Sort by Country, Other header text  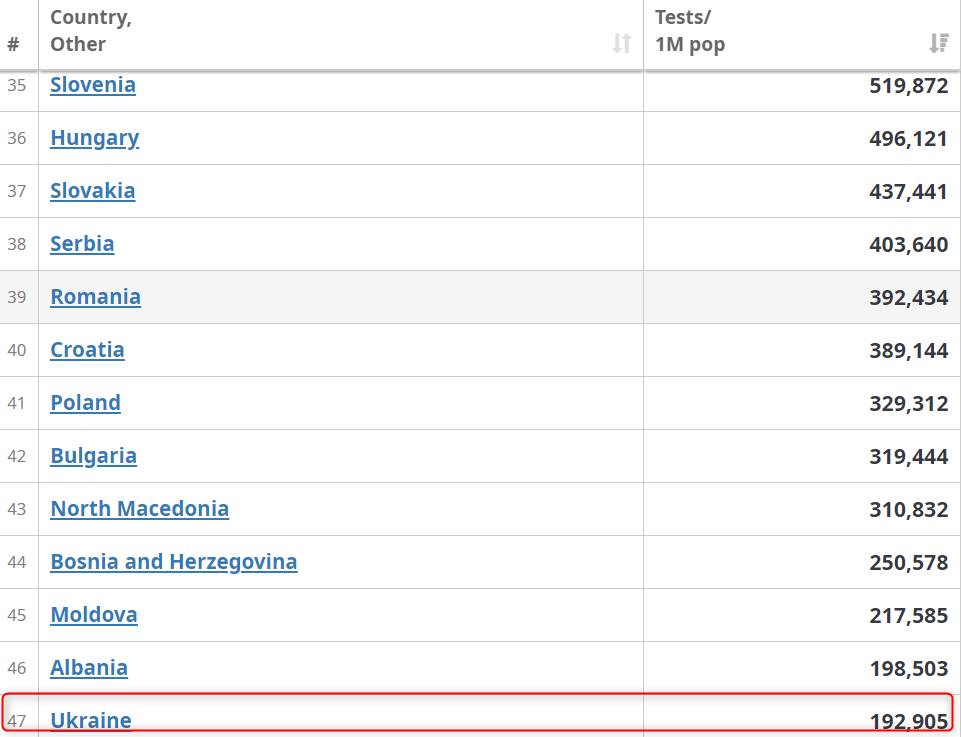pyautogui.click(x=90, y=31)
